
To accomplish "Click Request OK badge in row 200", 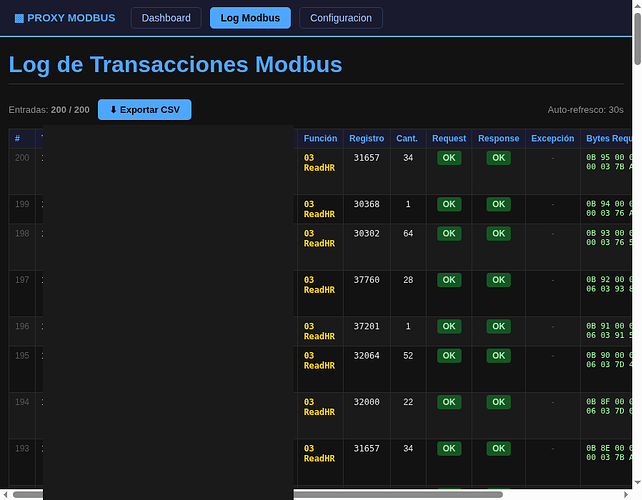I will 449,158.
